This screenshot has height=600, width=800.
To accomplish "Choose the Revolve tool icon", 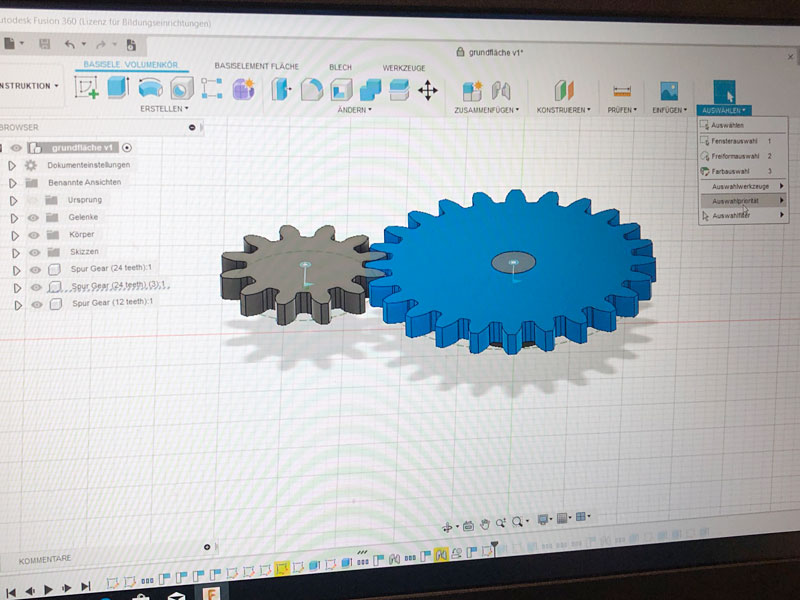I will point(151,89).
